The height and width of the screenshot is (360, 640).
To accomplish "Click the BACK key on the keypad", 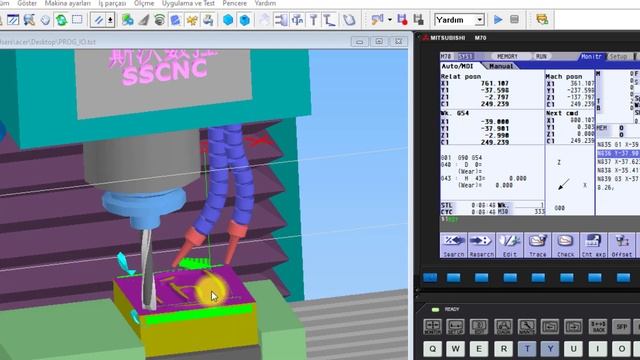I will click(x=598, y=327).
